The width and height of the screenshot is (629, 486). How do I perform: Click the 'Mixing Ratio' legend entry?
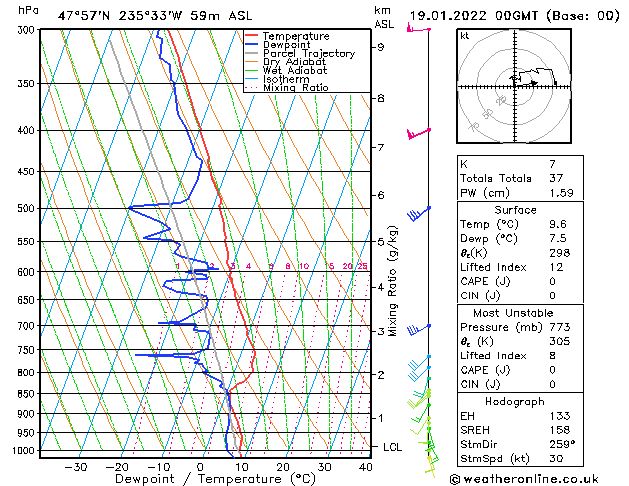(296, 87)
